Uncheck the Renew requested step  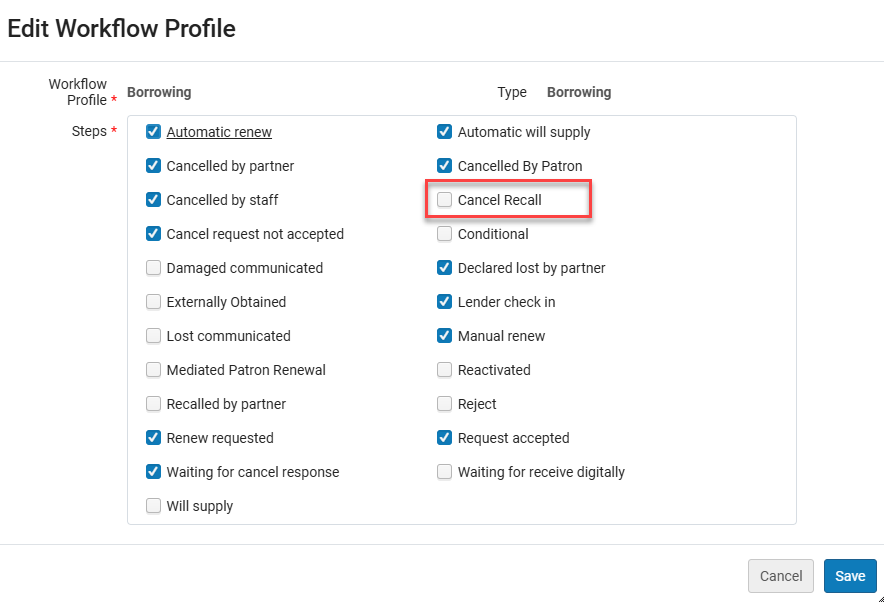coord(153,438)
